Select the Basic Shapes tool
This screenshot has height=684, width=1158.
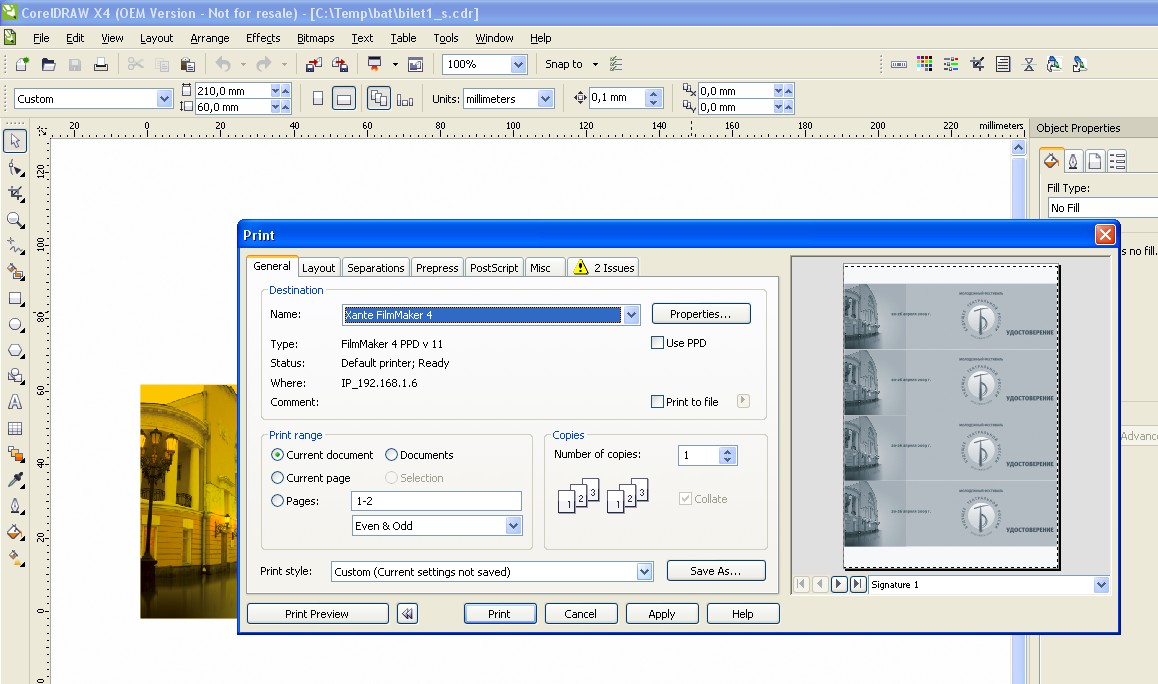15,376
